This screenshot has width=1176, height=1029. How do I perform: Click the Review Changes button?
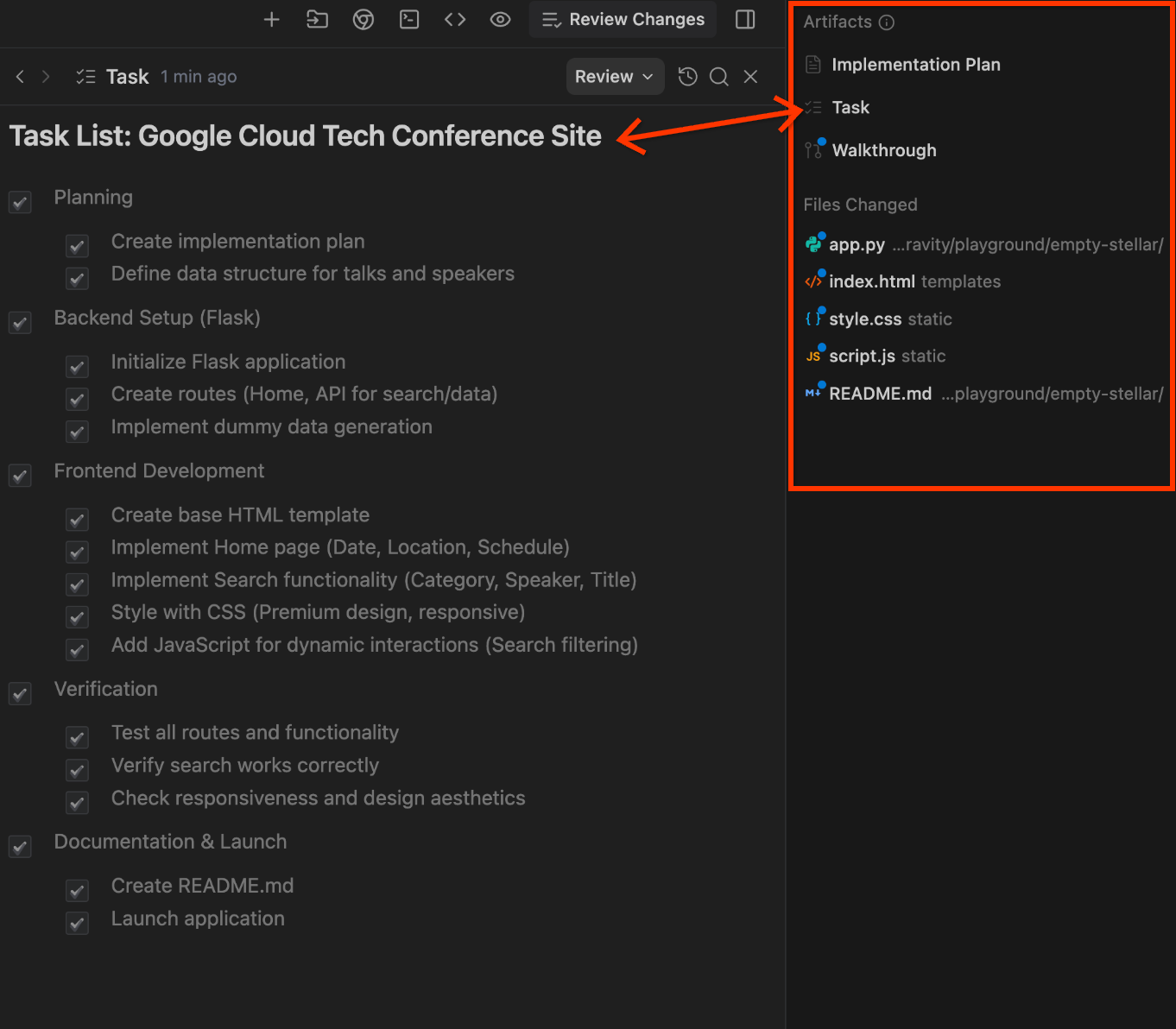(623, 19)
